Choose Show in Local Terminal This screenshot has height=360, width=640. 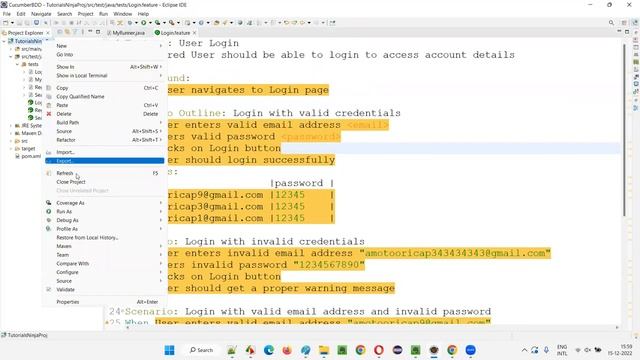click(105, 76)
